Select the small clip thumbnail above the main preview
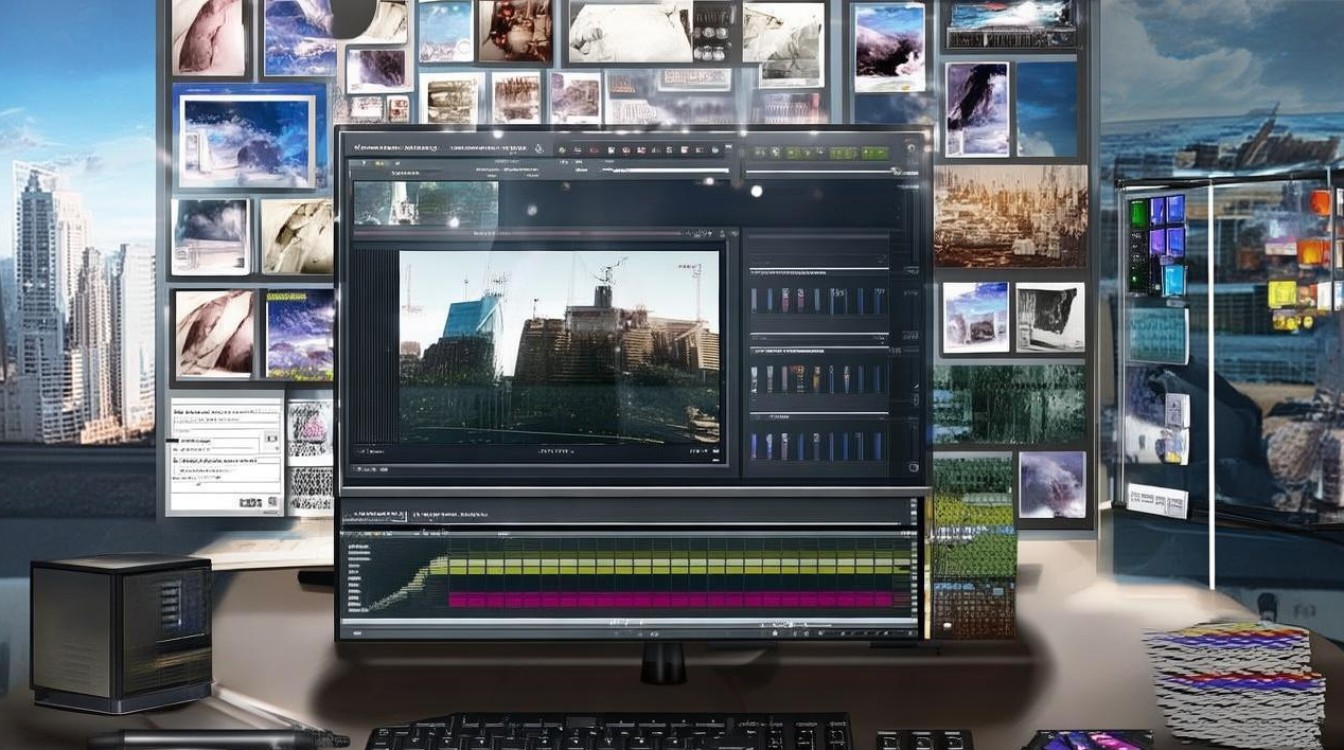The image size is (1344, 750). click(426, 203)
